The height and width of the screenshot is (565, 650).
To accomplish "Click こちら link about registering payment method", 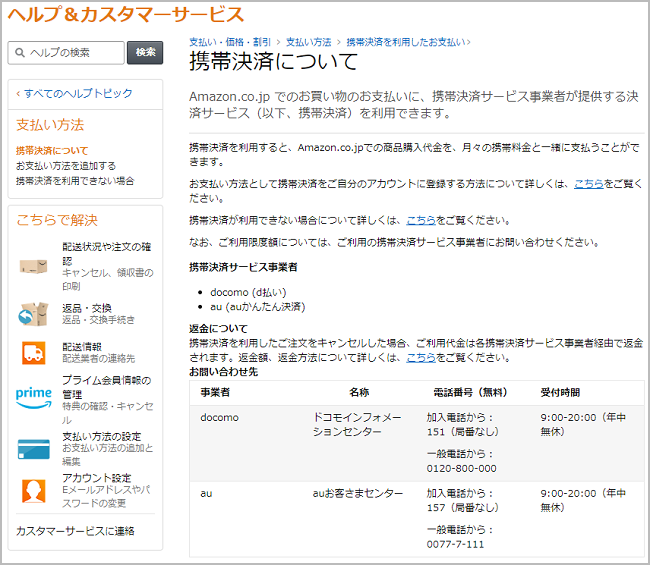I will tap(589, 184).
